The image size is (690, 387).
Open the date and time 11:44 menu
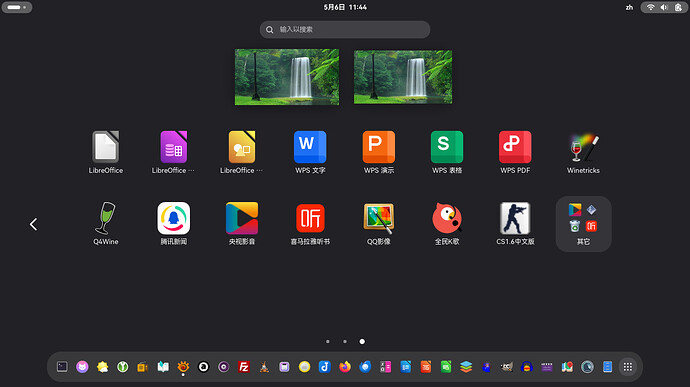(345, 7)
